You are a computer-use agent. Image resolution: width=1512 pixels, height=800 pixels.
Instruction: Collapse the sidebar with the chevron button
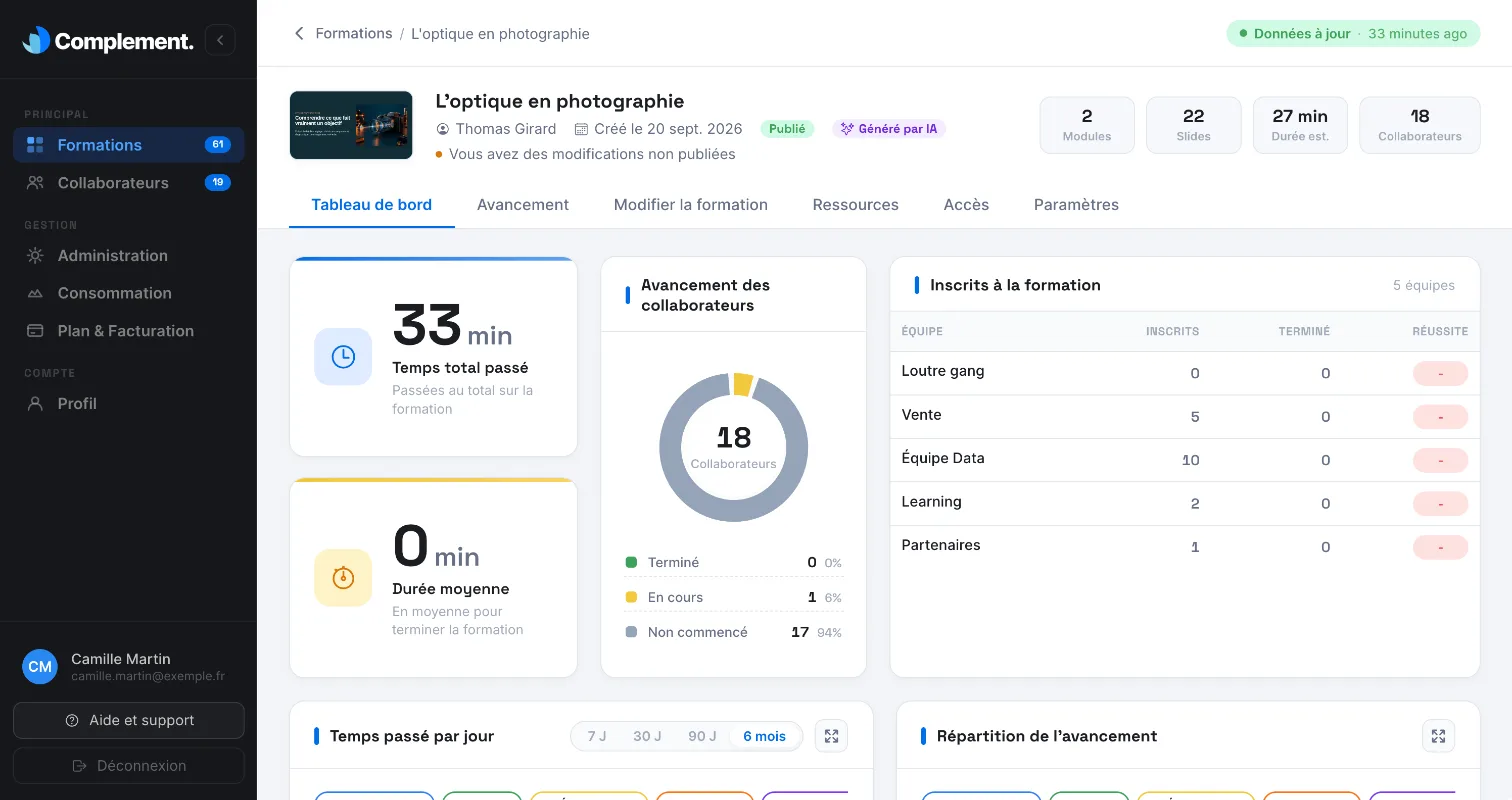tap(220, 40)
